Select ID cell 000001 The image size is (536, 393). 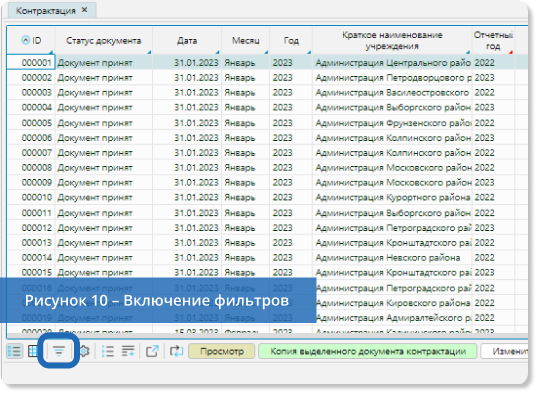[x=31, y=63]
